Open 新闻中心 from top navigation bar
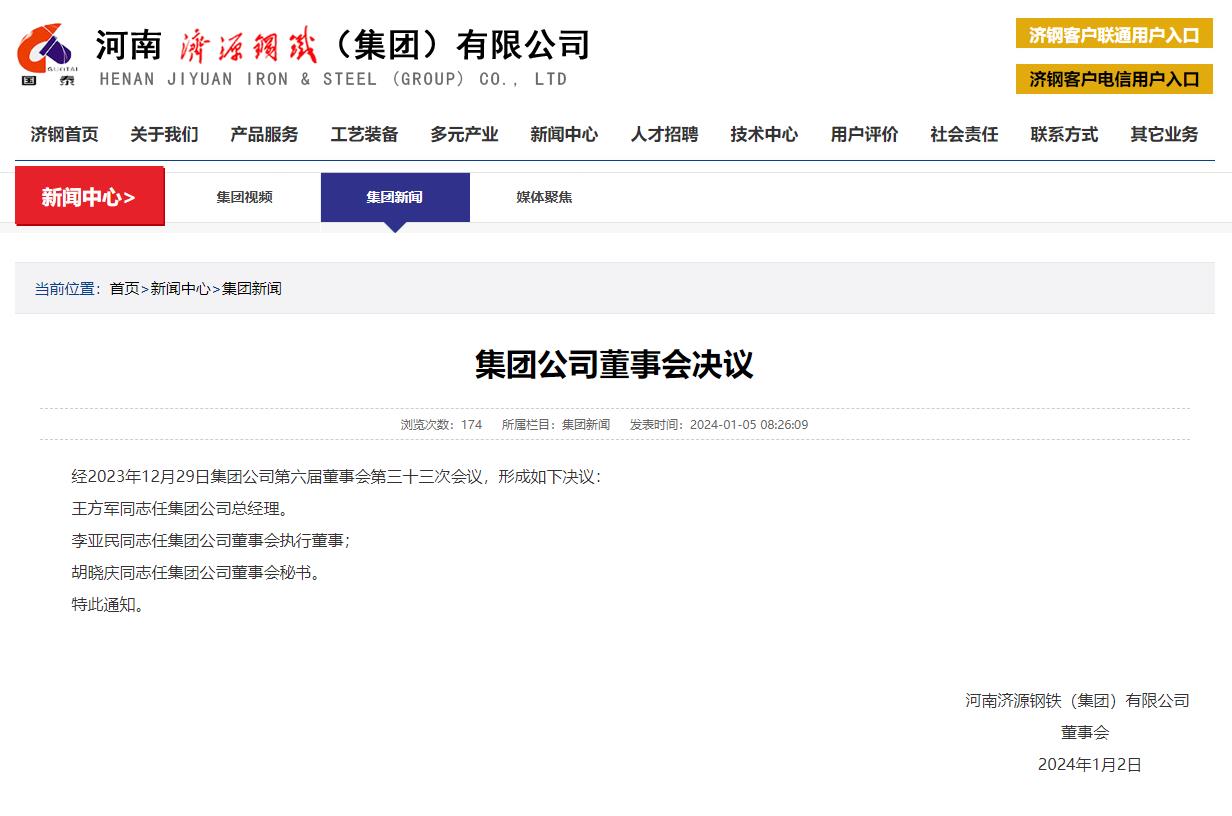This screenshot has height=816, width=1232. click(x=564, y=134)
